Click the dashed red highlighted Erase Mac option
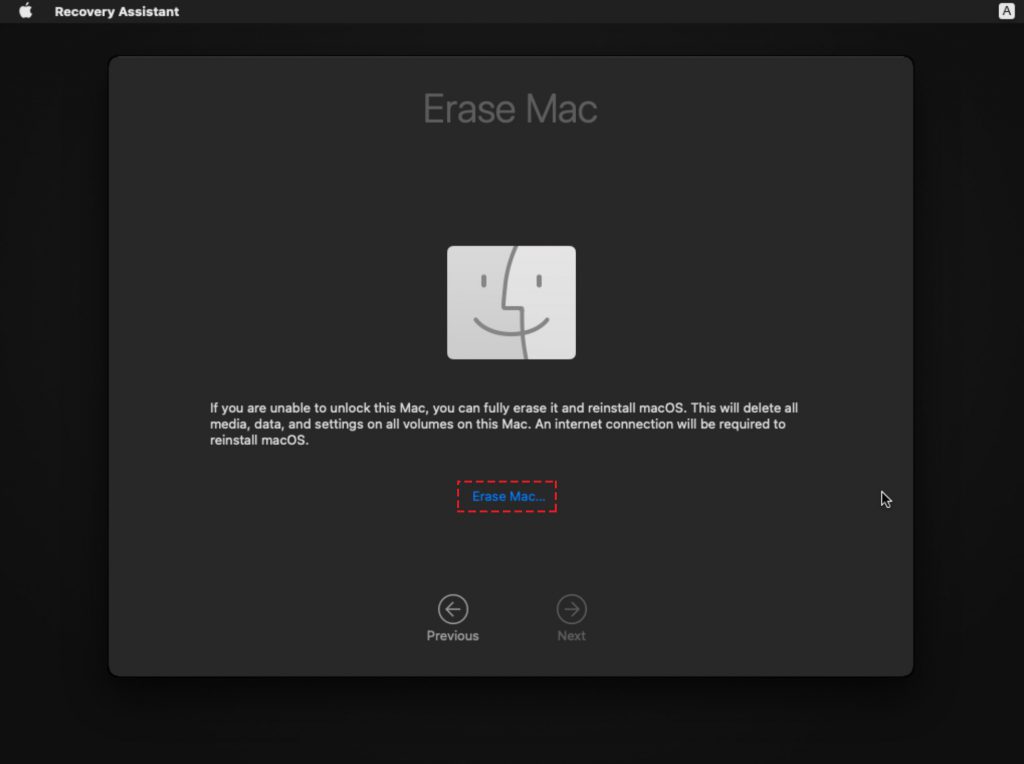The width and height of the screenshot is (1024, 764). (x=506, y=496)
